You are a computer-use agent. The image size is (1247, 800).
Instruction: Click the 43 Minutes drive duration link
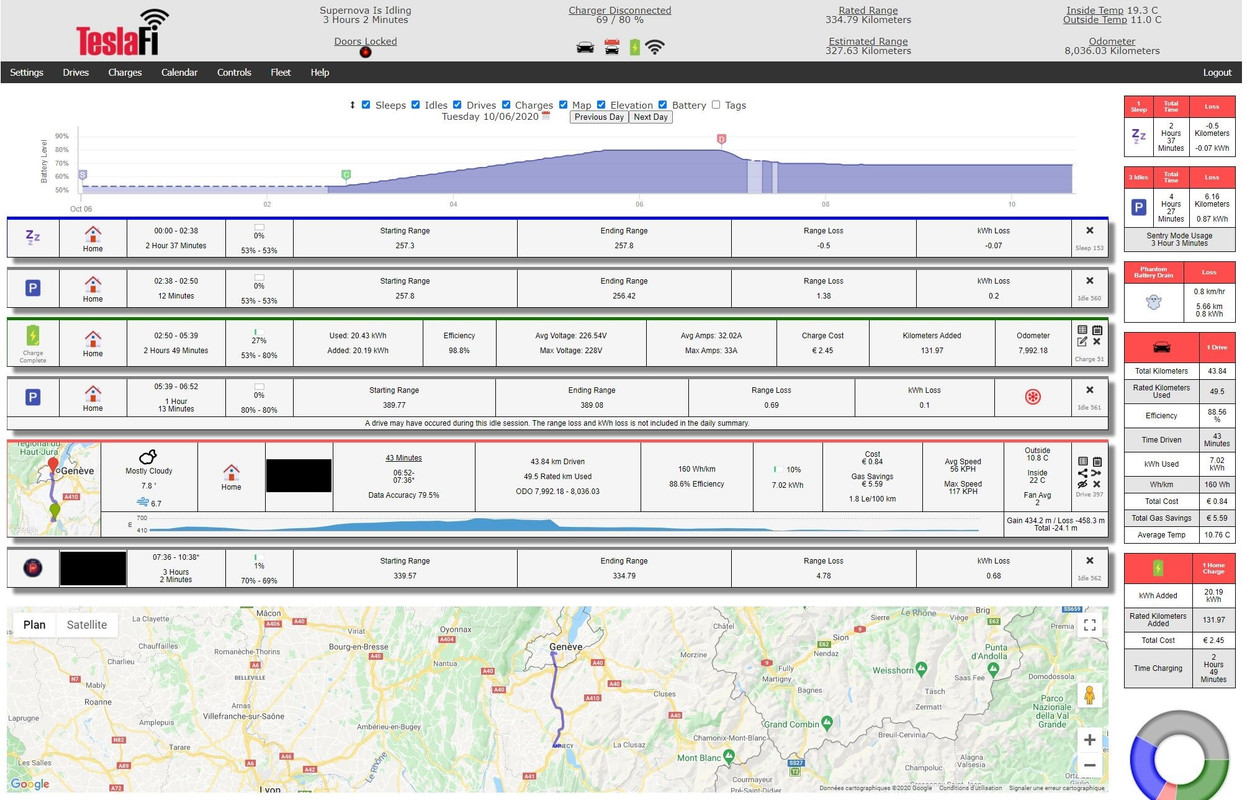[404, 458]
